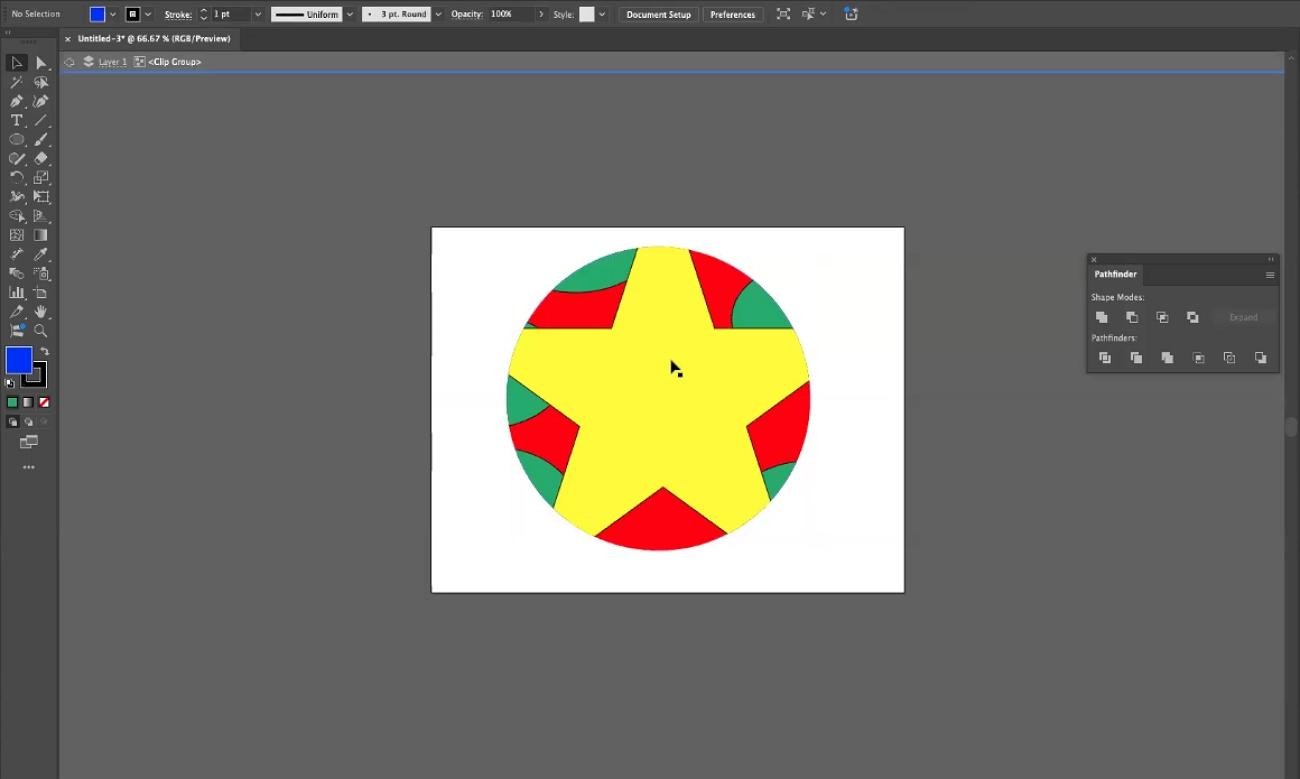Swap fill and stroke colors
Image resolution: width=1300 pixels, height=779 pixels.
pyautogui.click(x=44, y=352)
